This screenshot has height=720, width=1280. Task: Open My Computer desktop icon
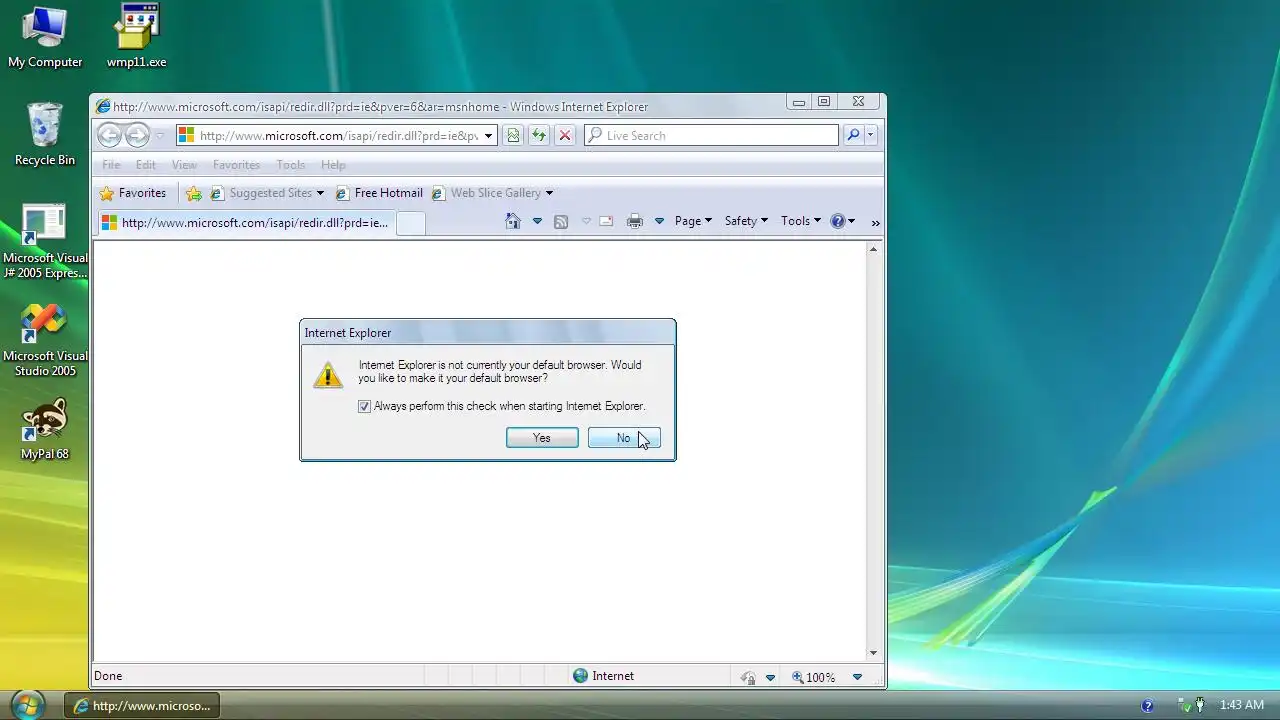click(45, 38)
